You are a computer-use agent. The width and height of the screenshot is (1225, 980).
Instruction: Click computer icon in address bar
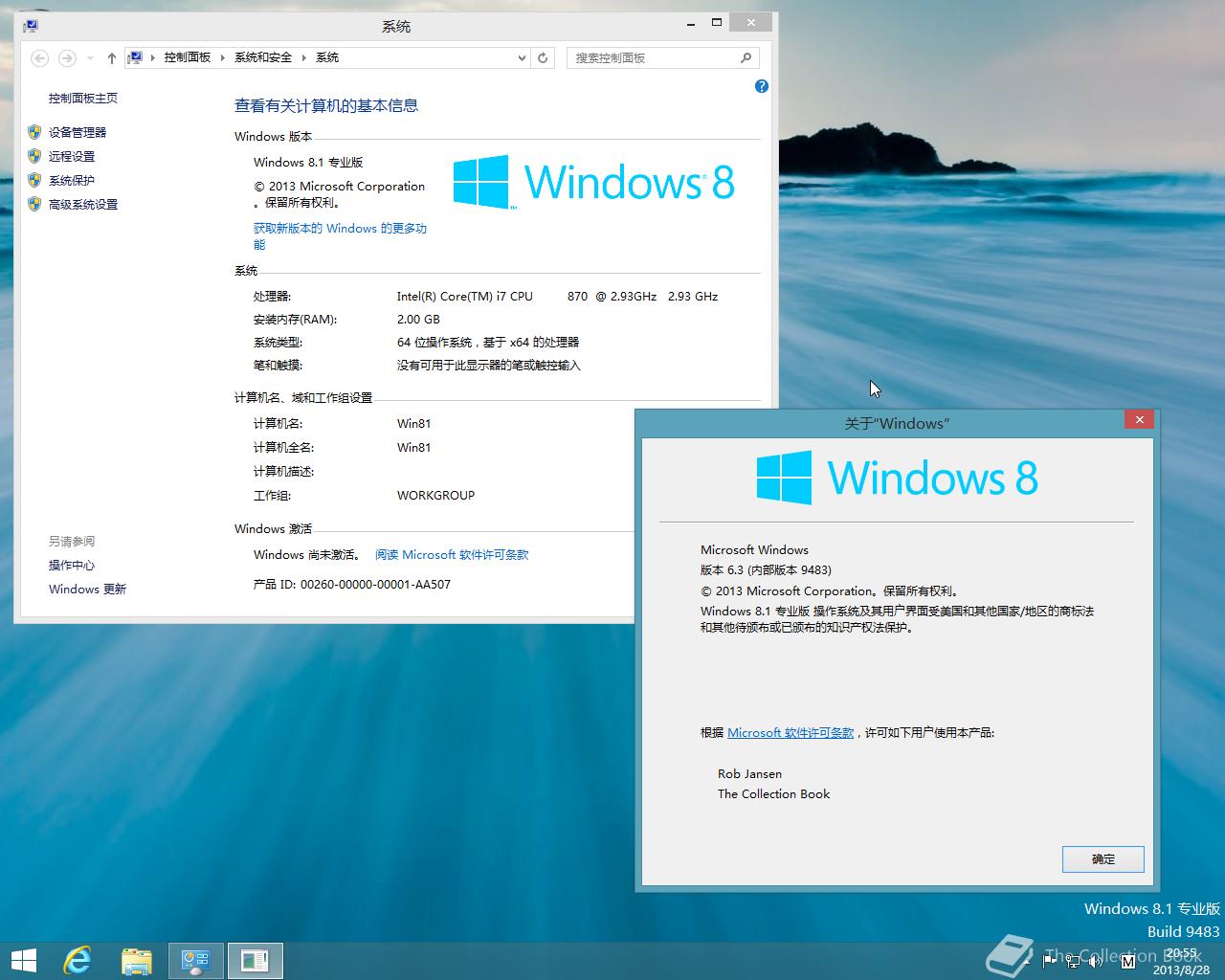pos(136,57)
